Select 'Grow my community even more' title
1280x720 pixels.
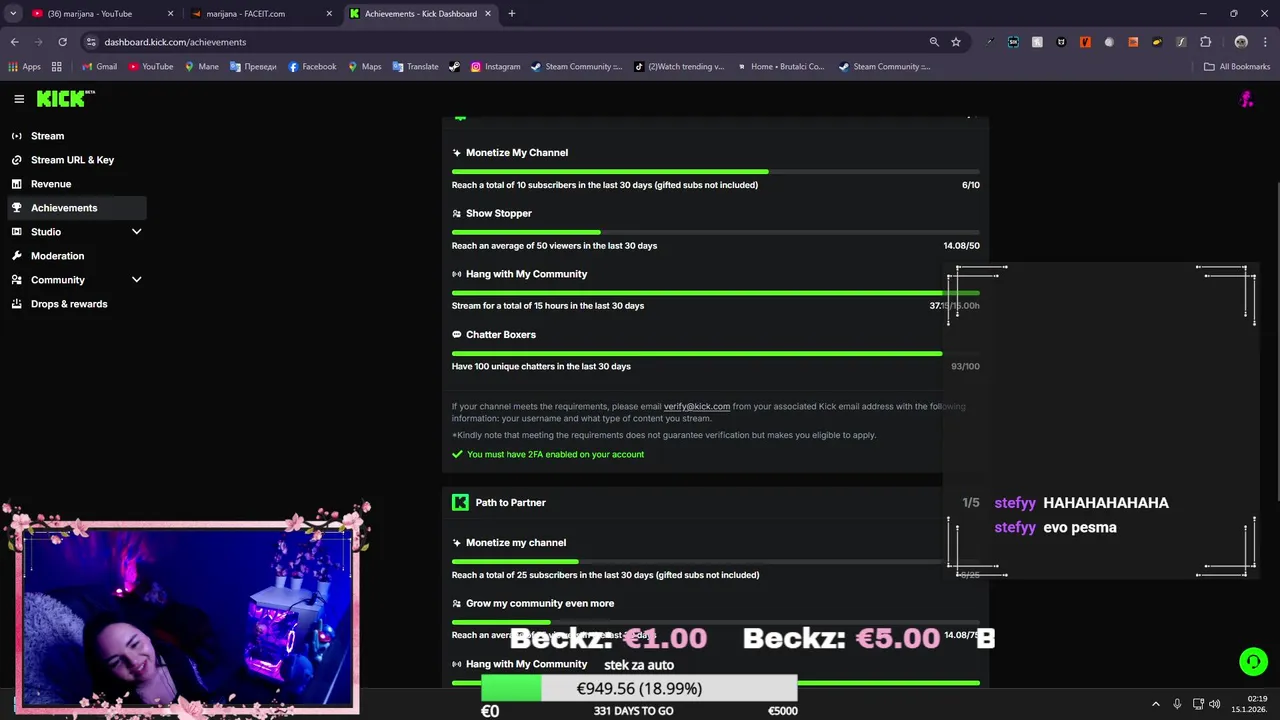(540, 604)
